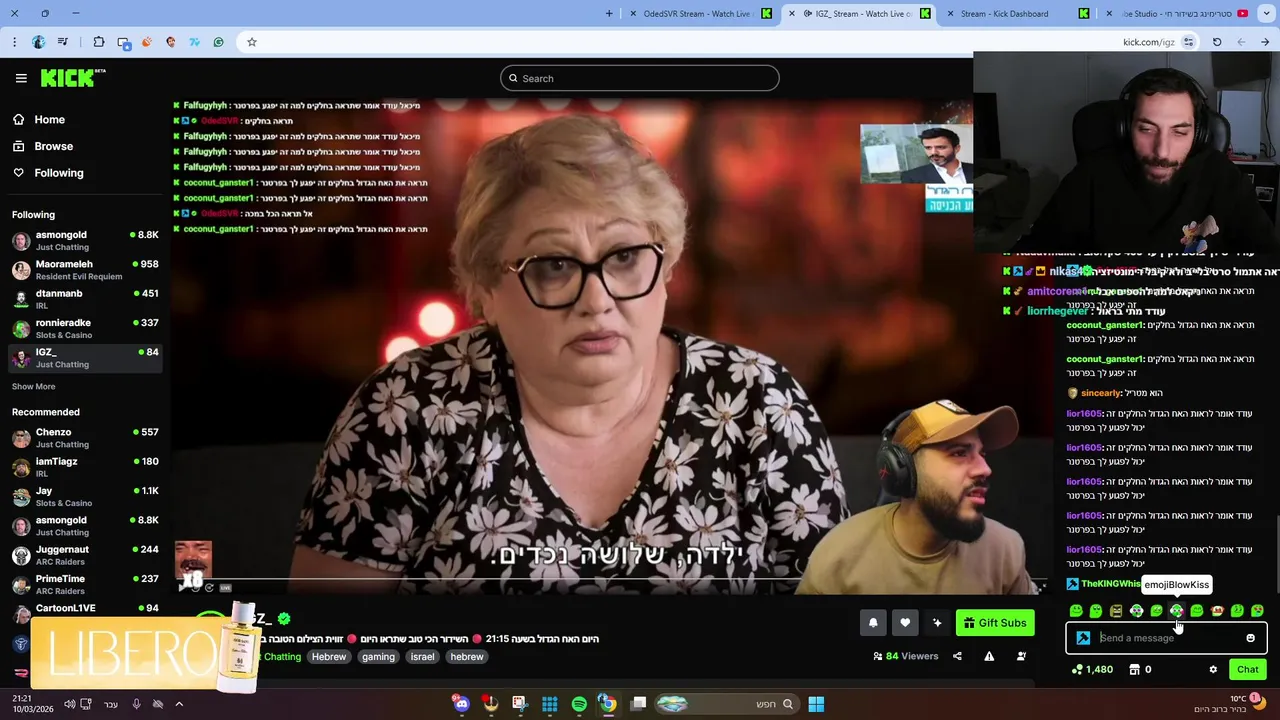Open Chrome extensions puzzle icon

(x=99, y=42)
